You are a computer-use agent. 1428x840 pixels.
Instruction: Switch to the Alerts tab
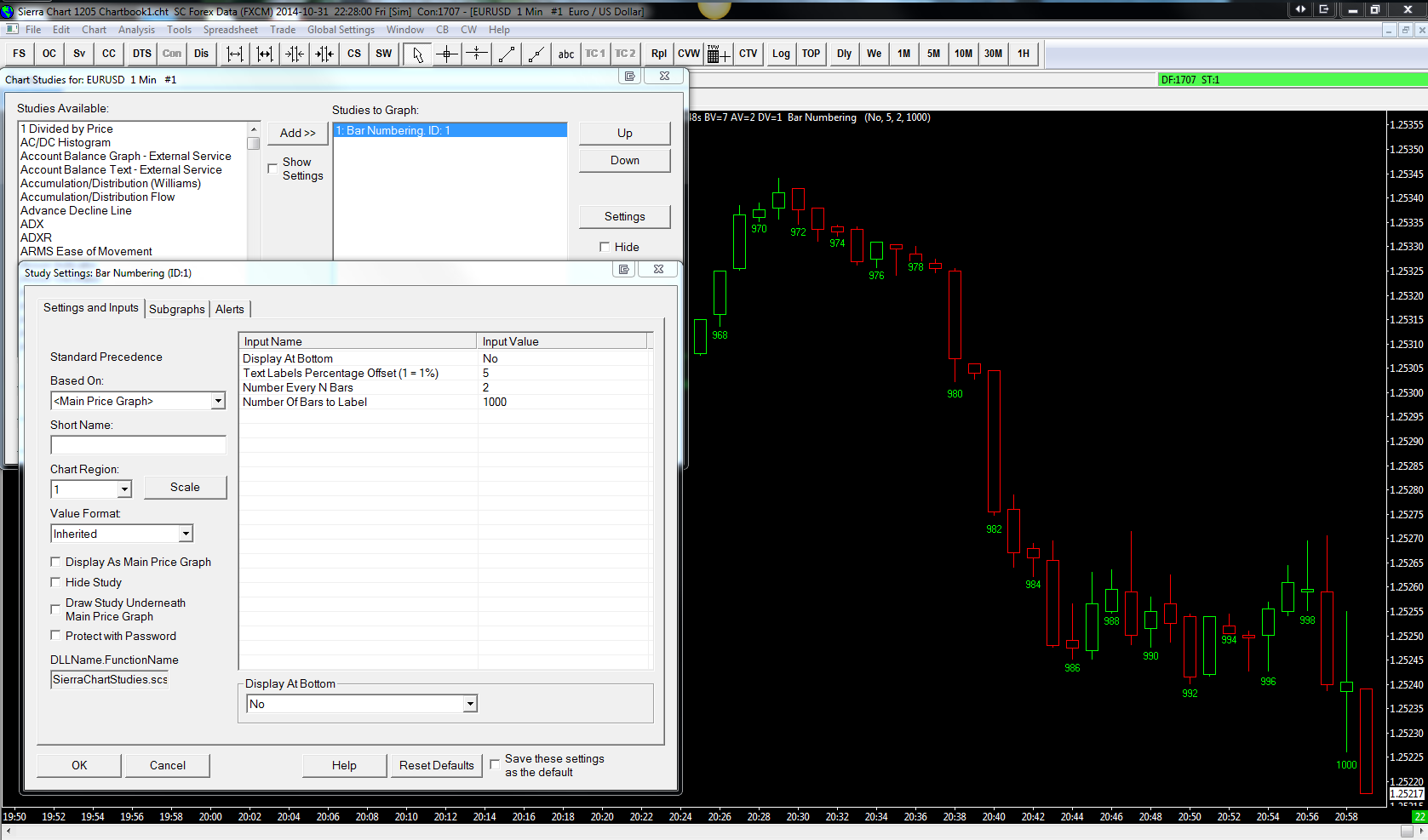(x=230, y=309)
